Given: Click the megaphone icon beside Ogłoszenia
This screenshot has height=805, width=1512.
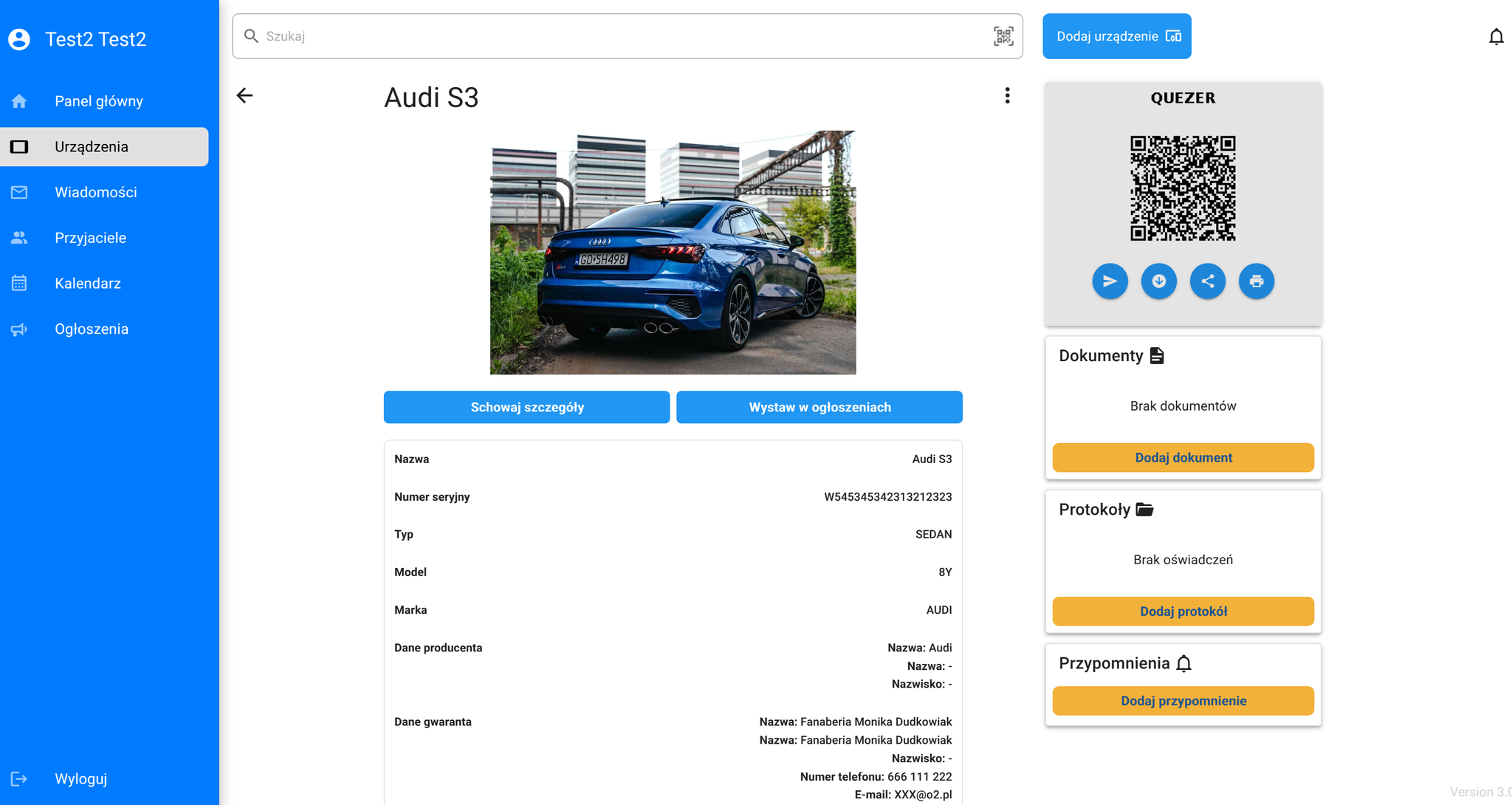Looking at the screenshot, I should pos(19,329).
